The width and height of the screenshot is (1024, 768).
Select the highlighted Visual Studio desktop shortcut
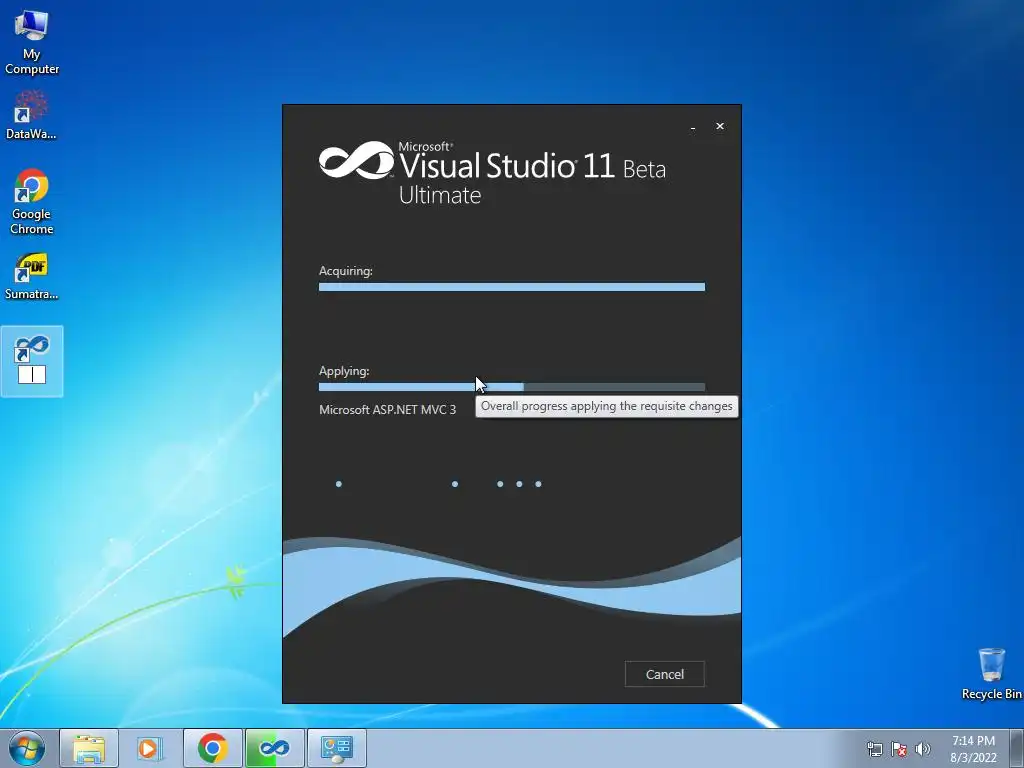(32, 361)
